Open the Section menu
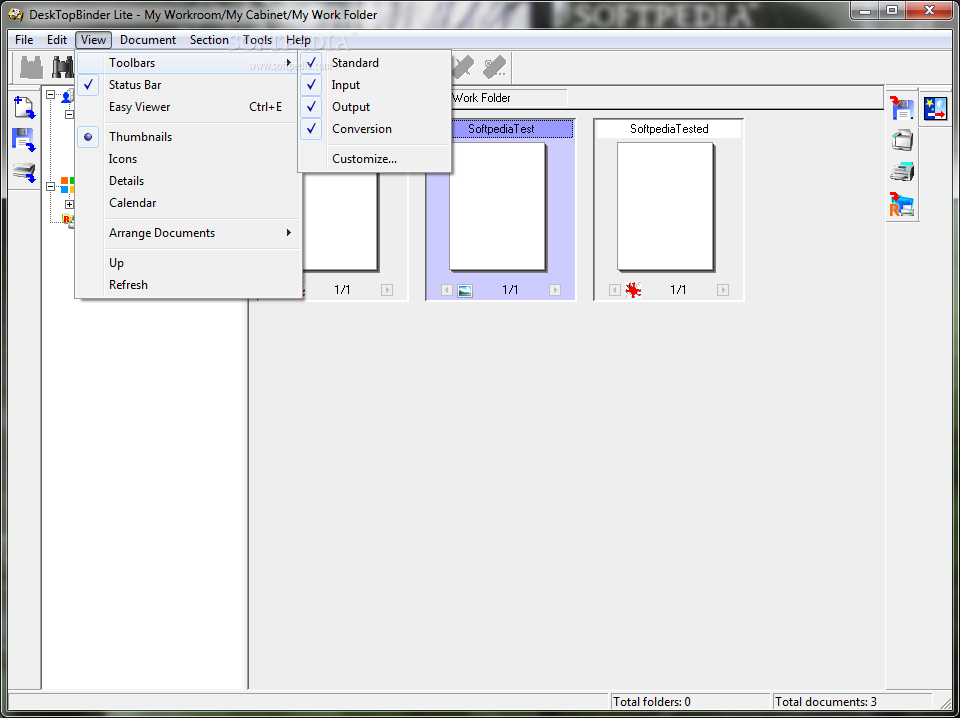The image size is (960, 718). (x=209, y=40)
